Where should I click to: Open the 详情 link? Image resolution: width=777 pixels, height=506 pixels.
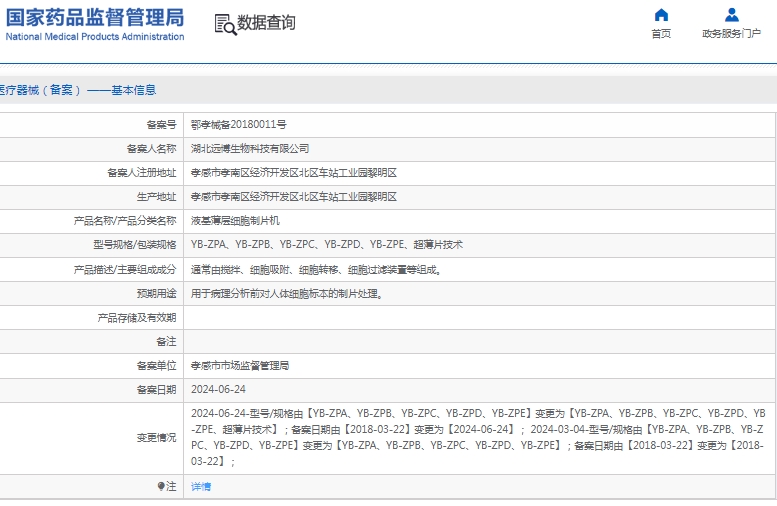[x=201, y=487]
